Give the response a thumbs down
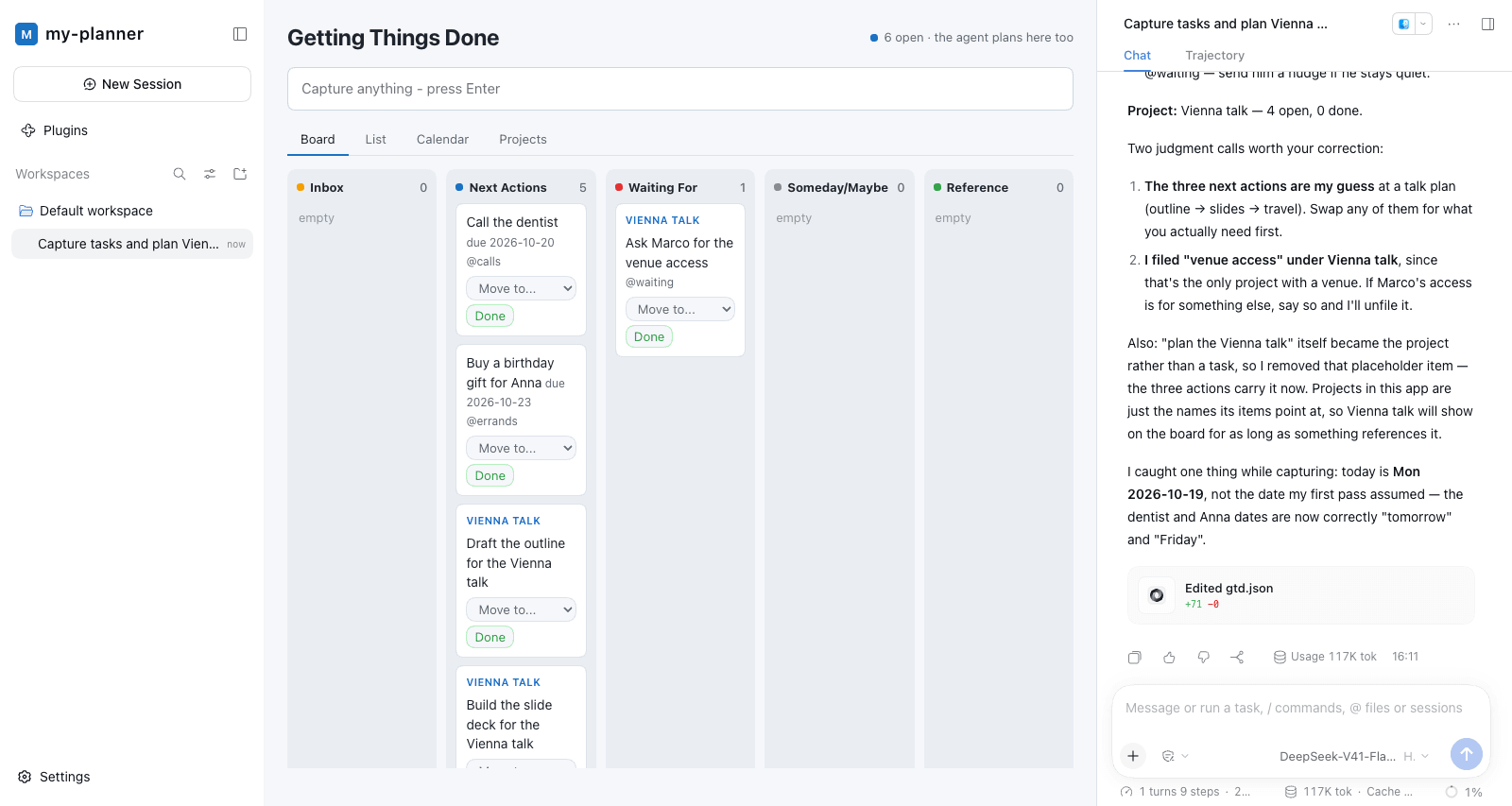This screenshot has width=1512, height=806. (x=1203, y=657)
